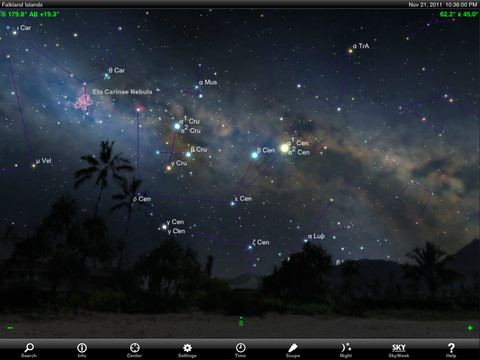Viewport: 480px width, 360px height.
Task: Toggle Night vision mode
Action: pyautogui.click(x=346, y=350)
